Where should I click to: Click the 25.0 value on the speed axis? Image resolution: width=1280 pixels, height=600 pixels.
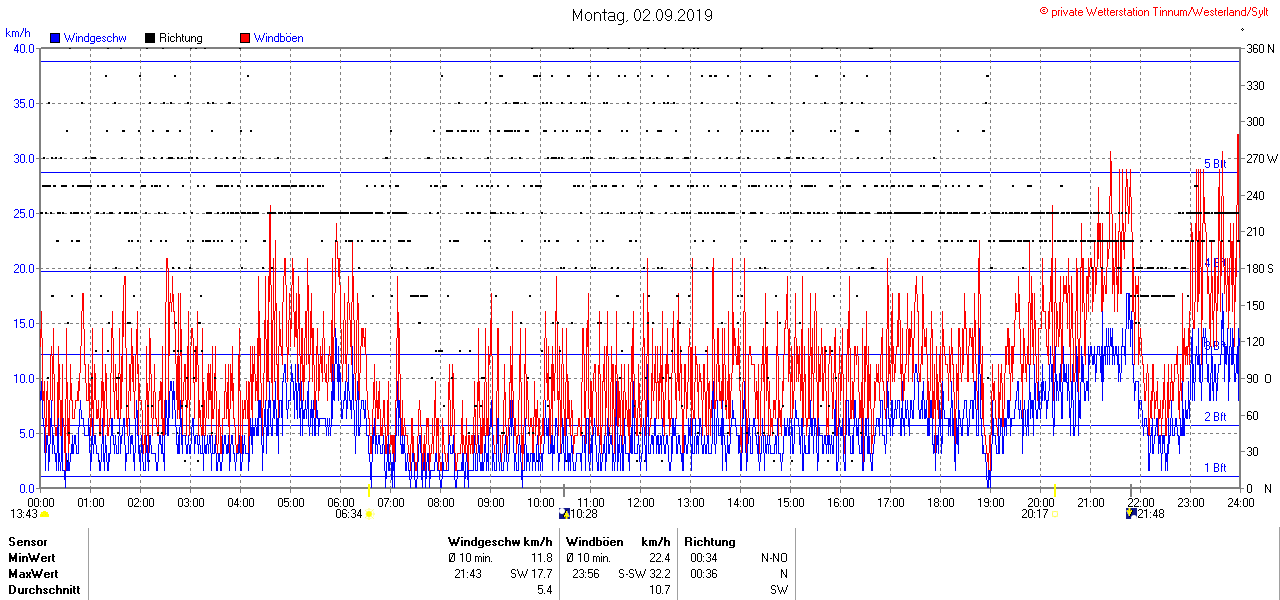[x=24, y=214]
